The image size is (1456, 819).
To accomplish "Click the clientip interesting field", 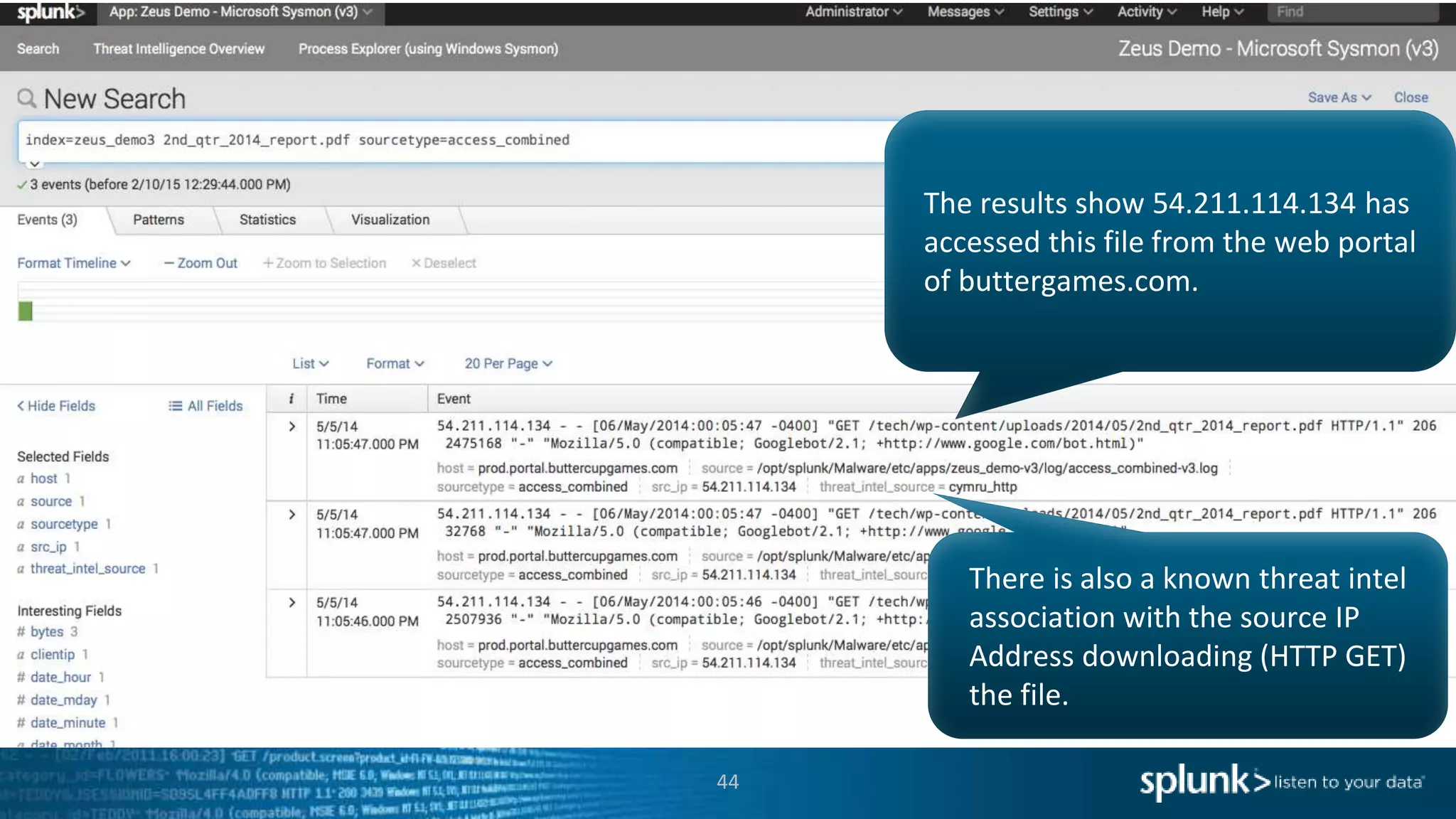I will tap(53, 655).
